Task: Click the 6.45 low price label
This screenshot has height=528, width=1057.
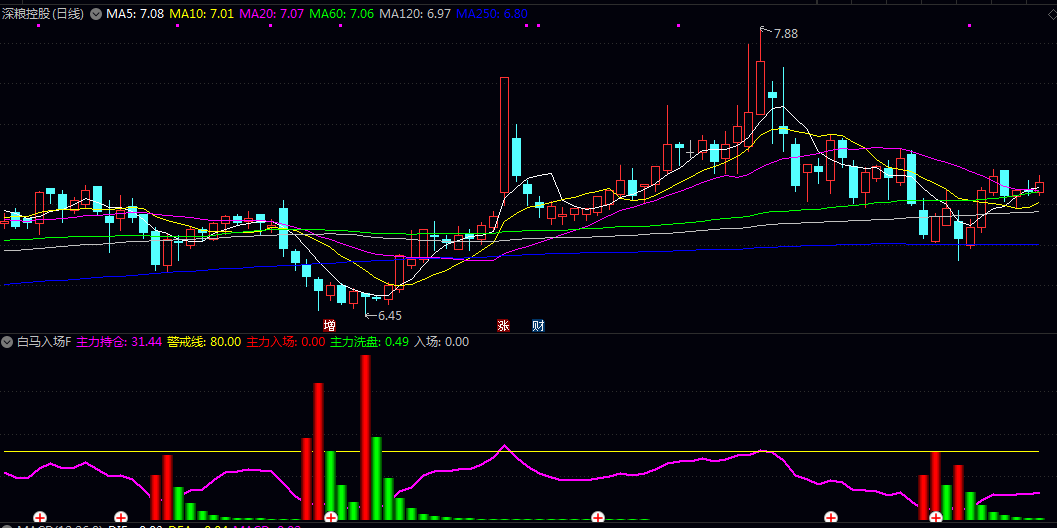Action: pos(389,316)
